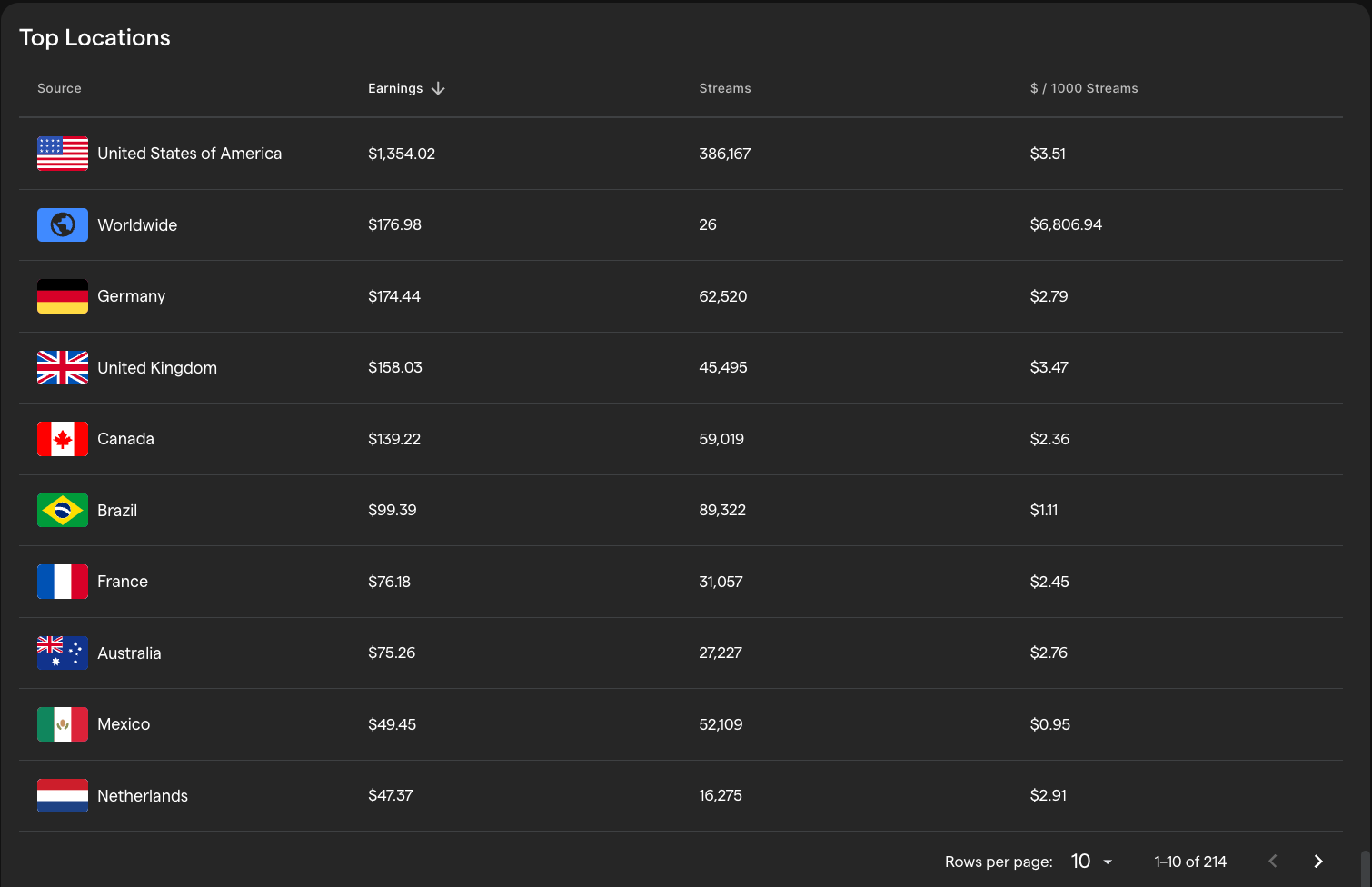
Task: Click the $47.37 earnings value
Action: point(391,795)
